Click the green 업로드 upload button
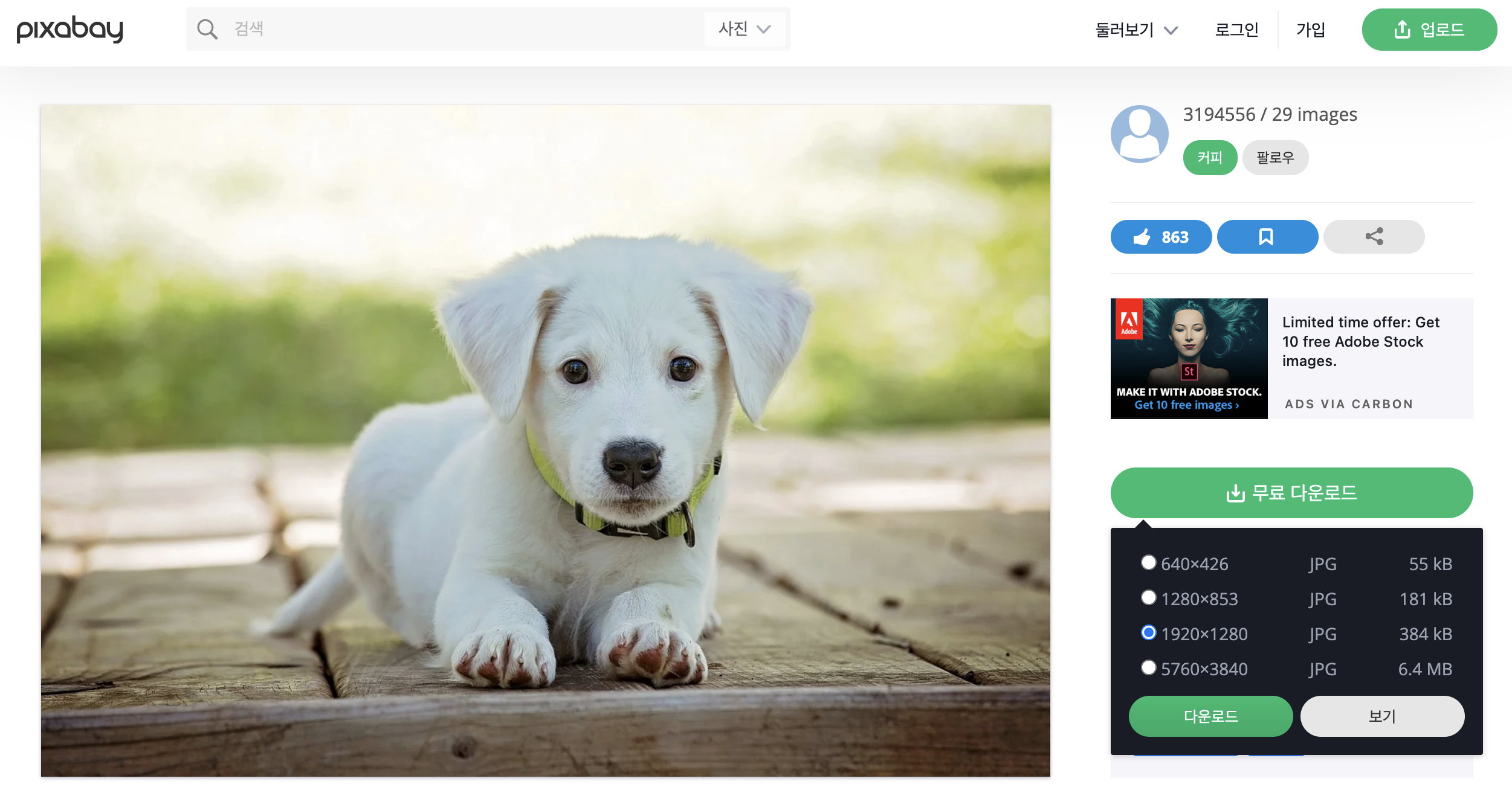This screenshot has height=790, width=1512. [x=1429, y=30]
